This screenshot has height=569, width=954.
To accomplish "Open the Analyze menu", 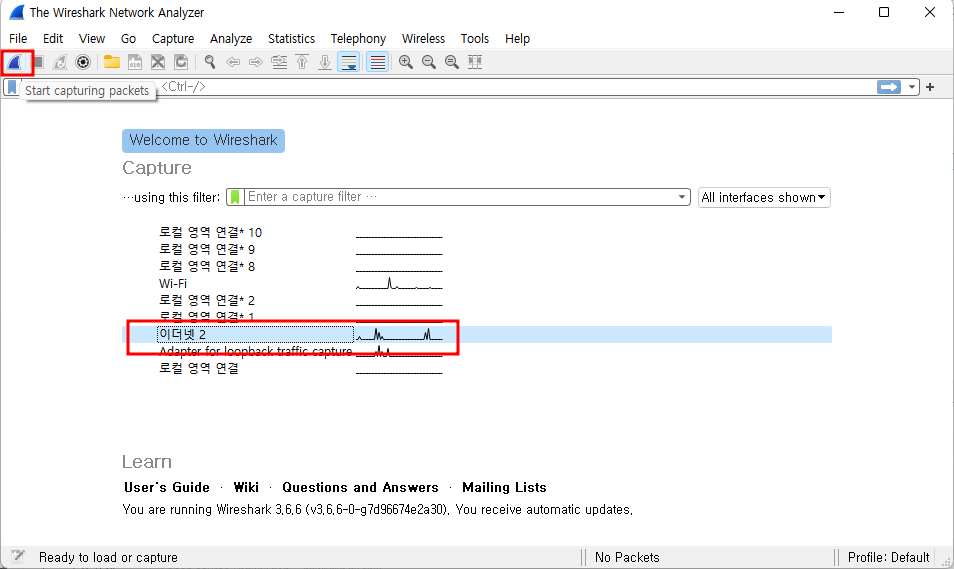I will pos(231,38).
